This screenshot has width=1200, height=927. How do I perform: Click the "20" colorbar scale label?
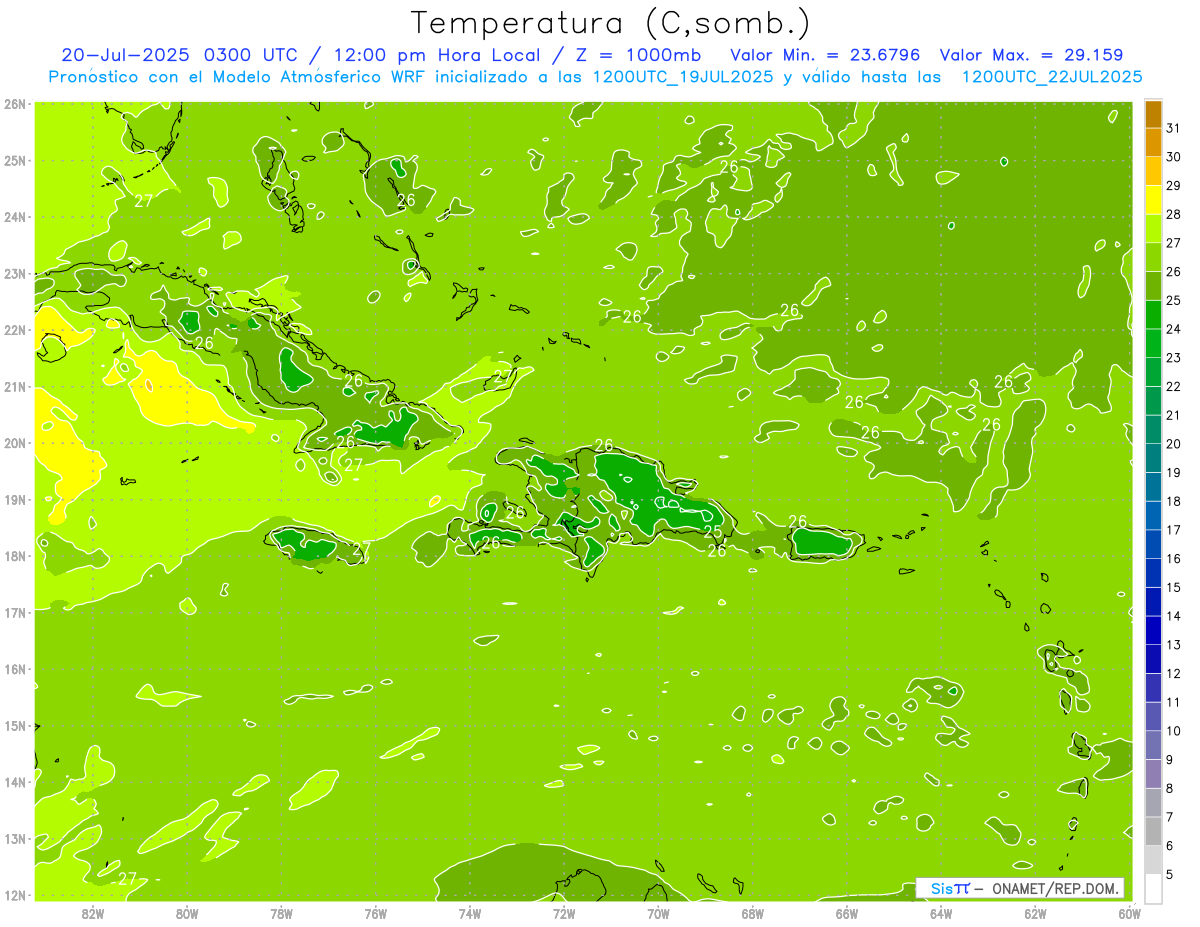(1173, 444)
